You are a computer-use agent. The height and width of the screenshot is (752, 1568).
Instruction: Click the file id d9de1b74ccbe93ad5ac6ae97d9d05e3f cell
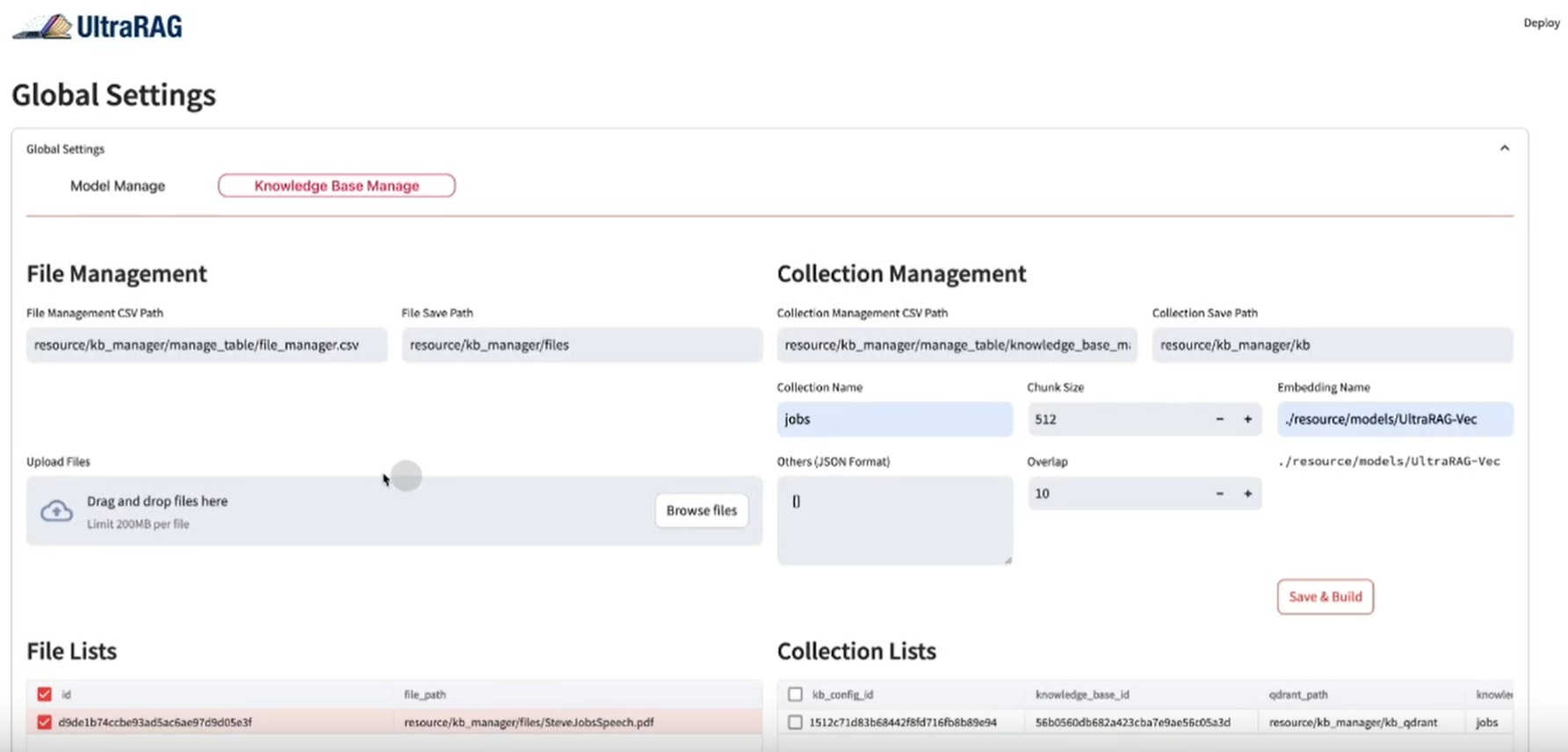point(155,722)
